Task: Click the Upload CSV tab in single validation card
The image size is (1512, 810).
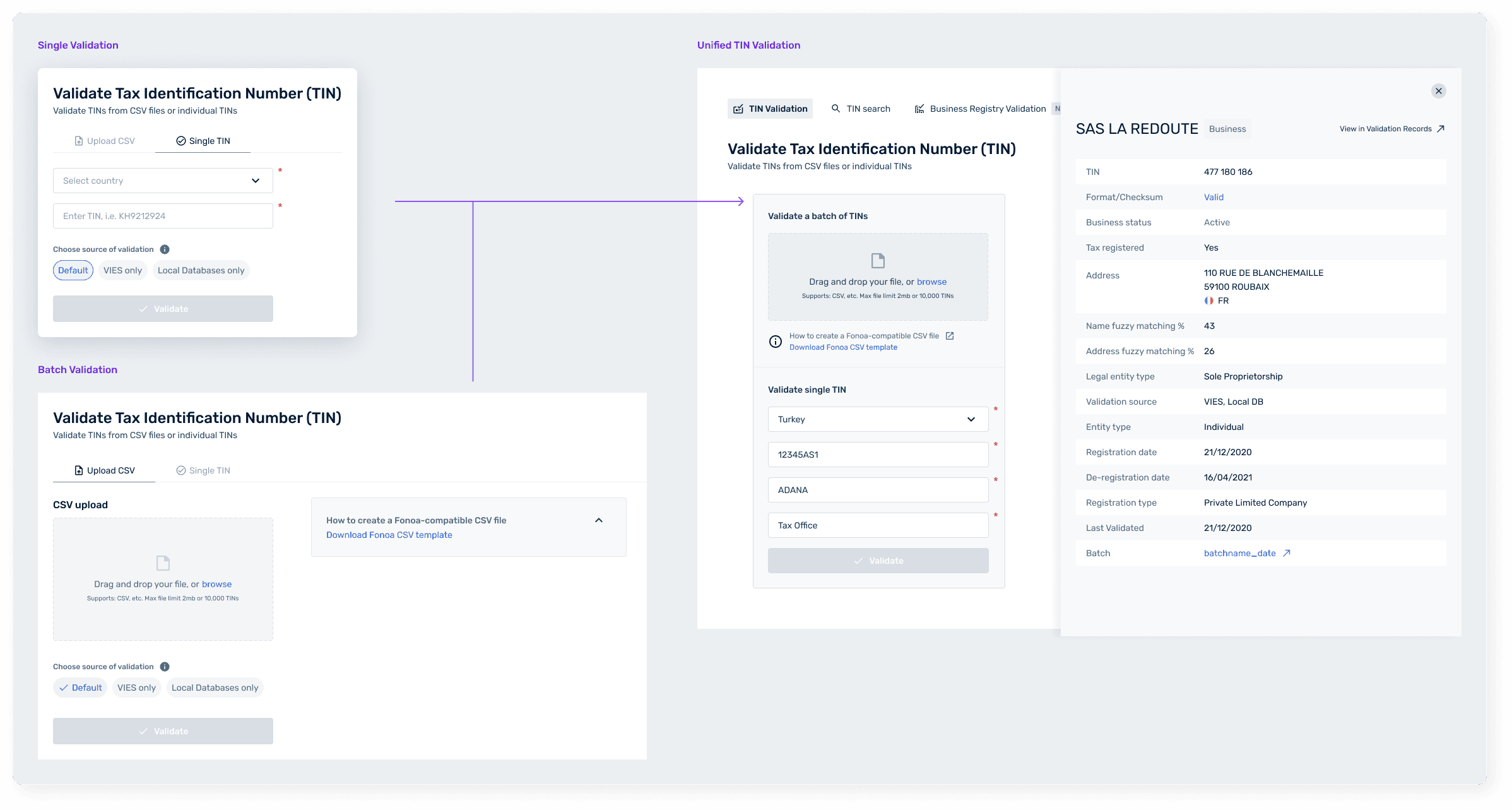Action: pos(105,141)
